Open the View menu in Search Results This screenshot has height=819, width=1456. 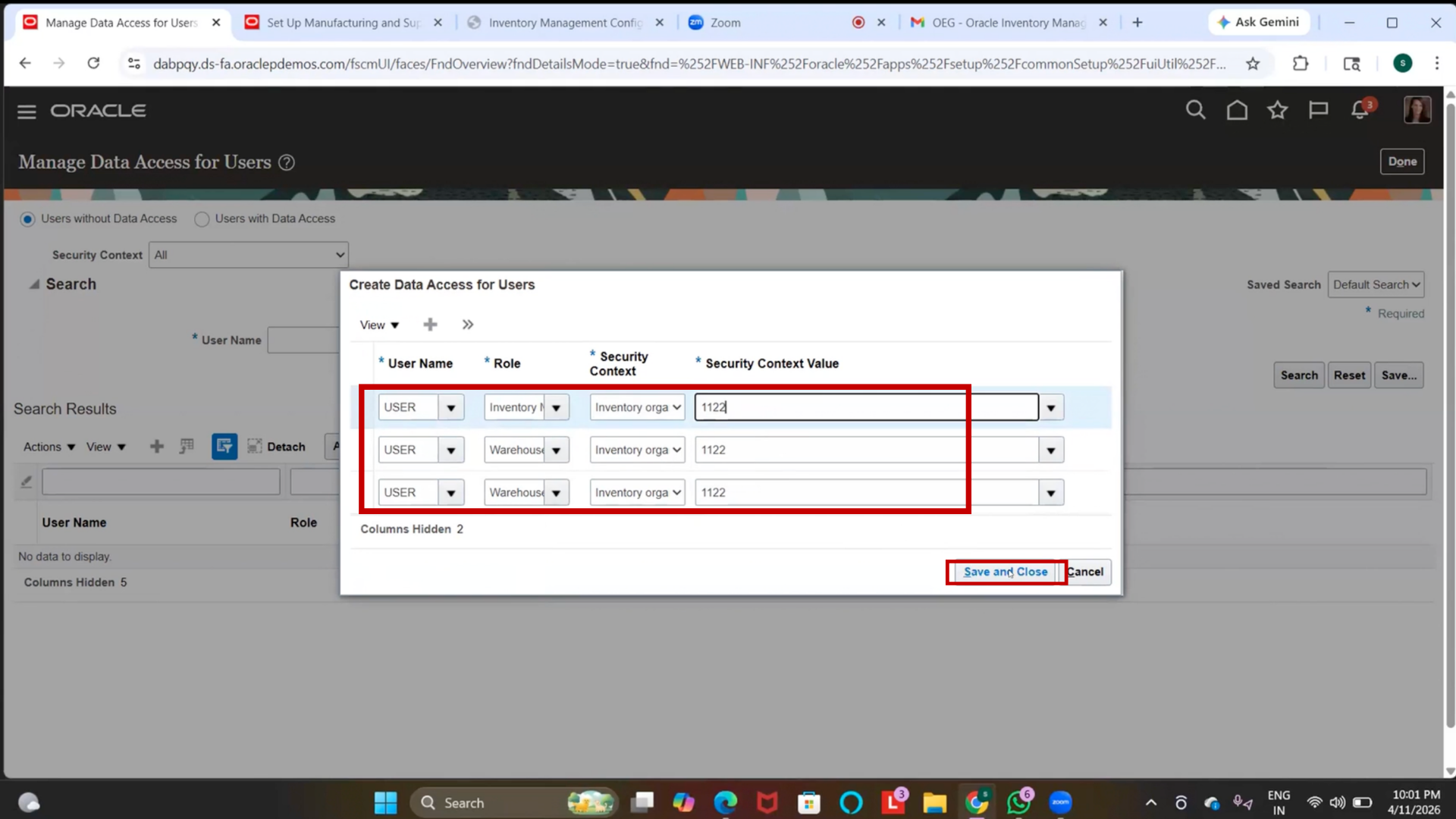coord(105,447)
